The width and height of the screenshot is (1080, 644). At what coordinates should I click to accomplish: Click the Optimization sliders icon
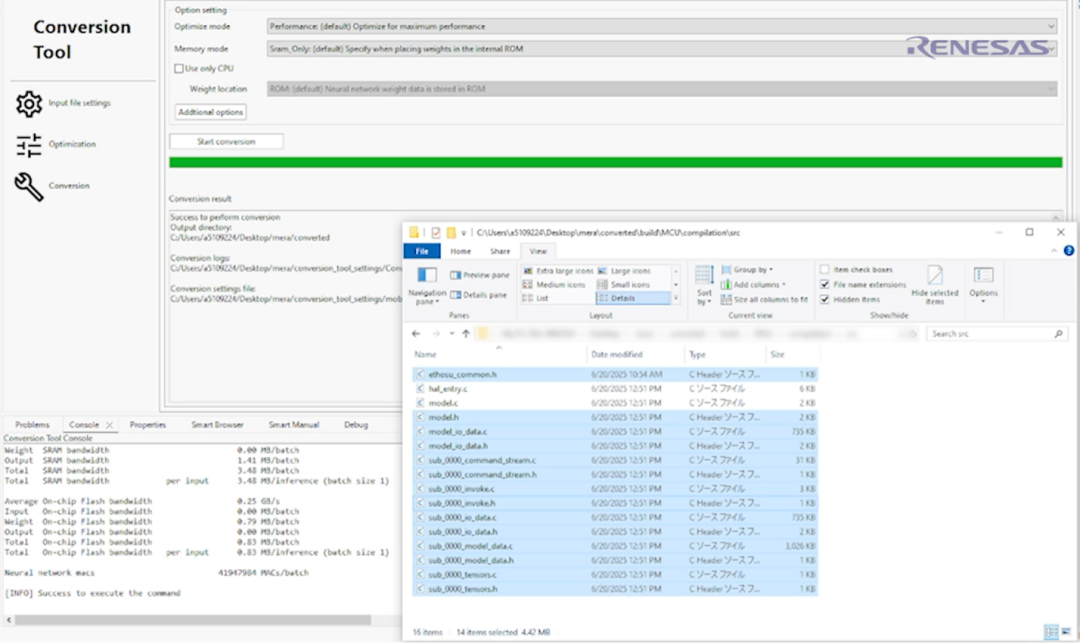click(x=30, y=145)
